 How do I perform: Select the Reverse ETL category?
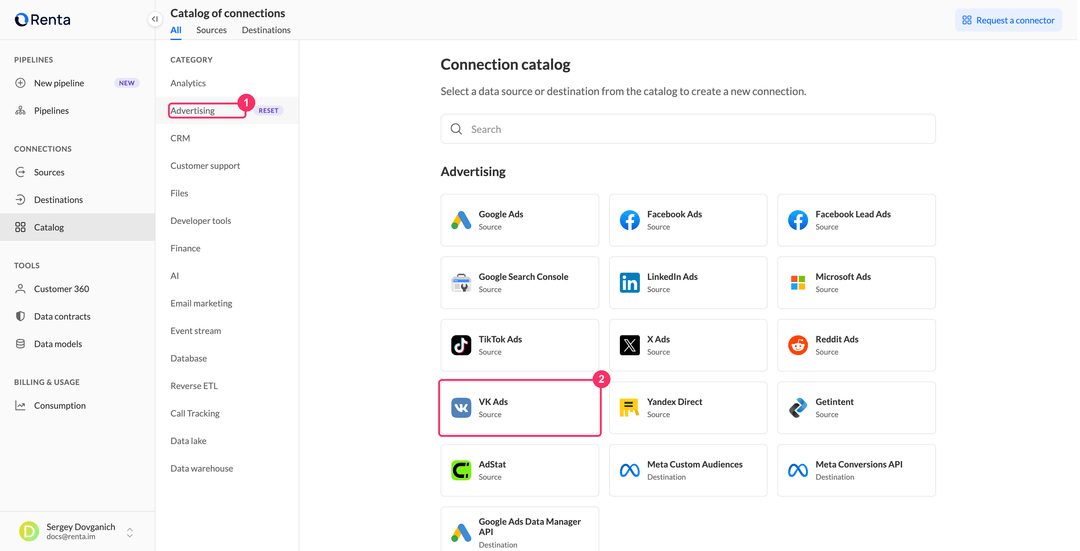click(194, 386)
